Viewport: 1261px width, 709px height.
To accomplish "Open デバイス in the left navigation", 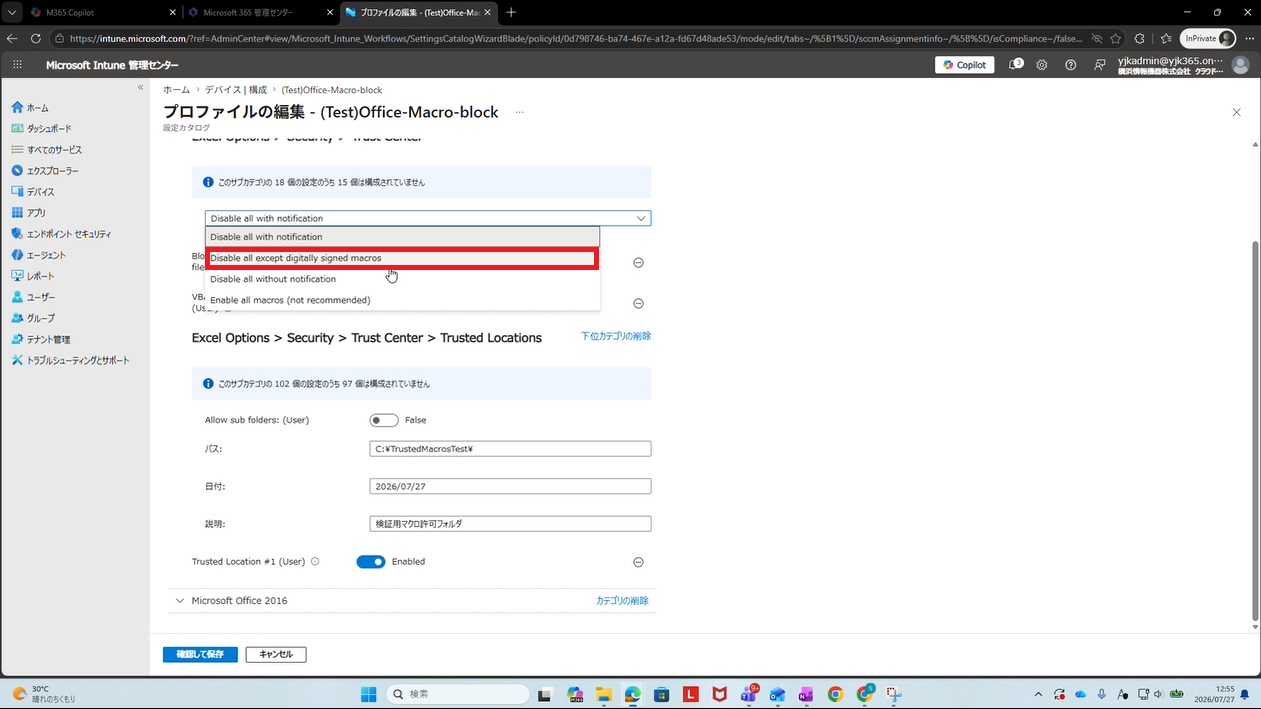I will [x=33, y=192].
